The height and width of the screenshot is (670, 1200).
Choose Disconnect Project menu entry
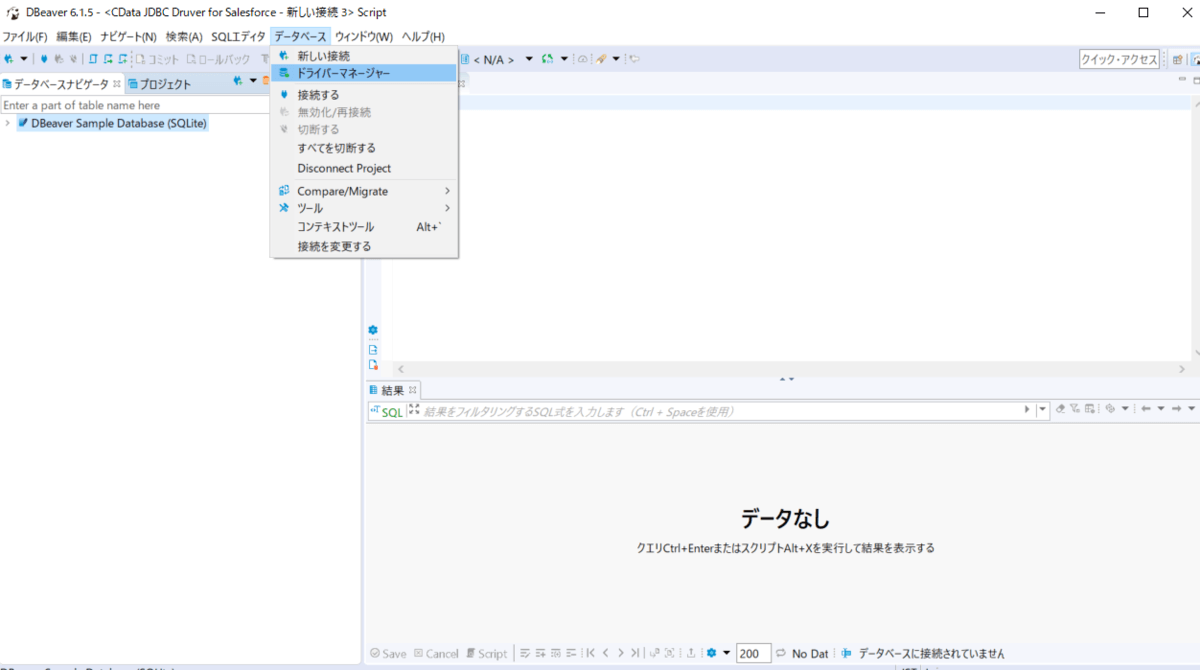point(364,168)
